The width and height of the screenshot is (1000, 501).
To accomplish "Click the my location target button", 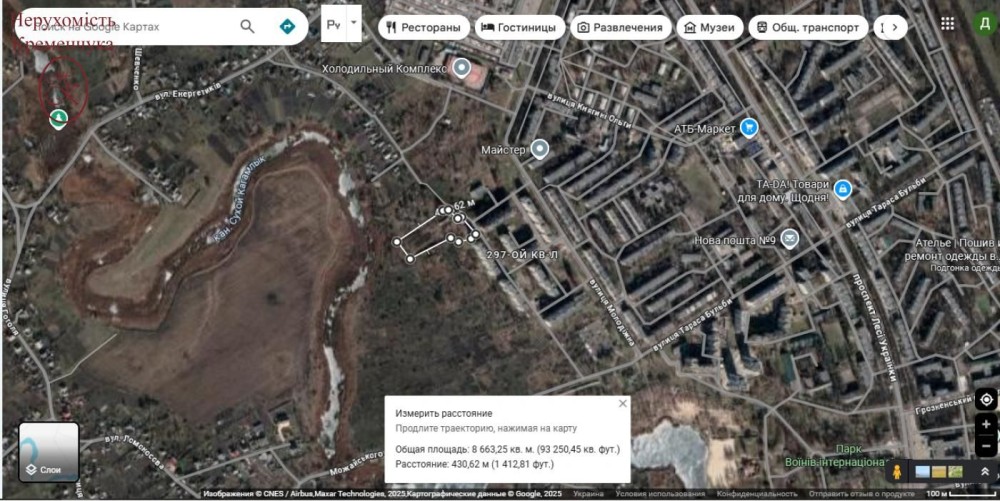I will pos(986,399).
